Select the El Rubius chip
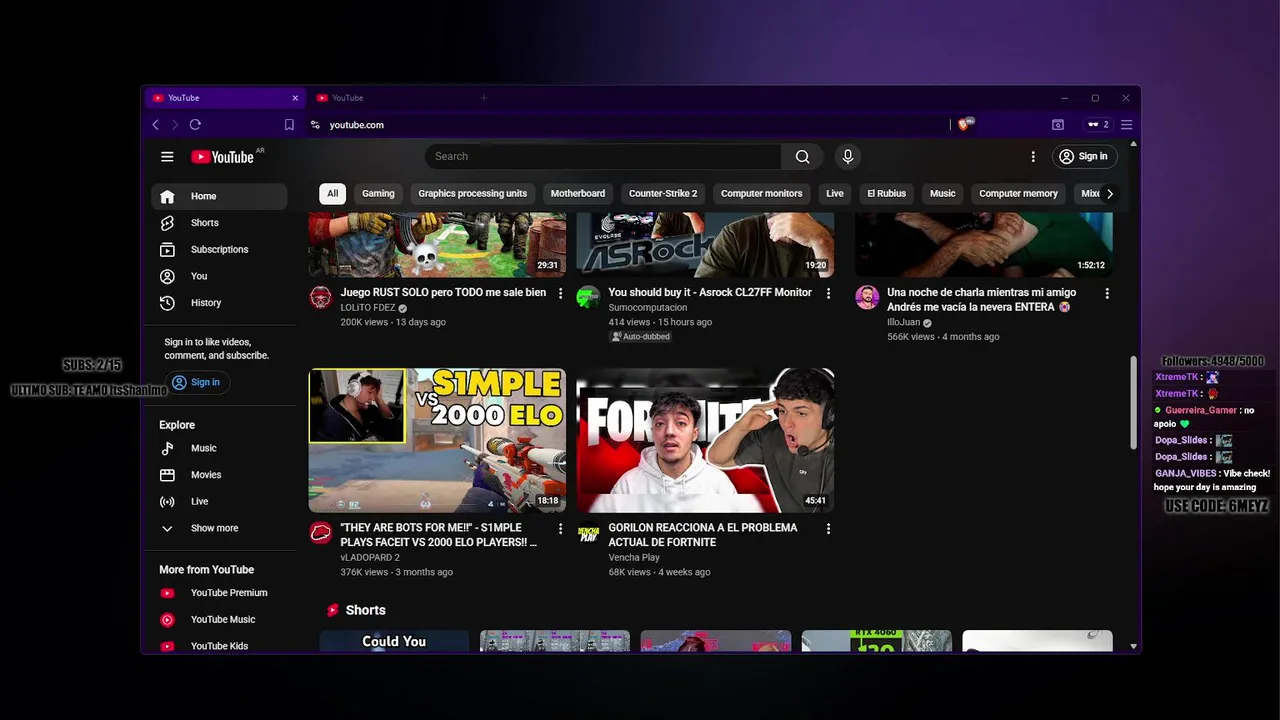1280x720 pixels. point(886,194)
